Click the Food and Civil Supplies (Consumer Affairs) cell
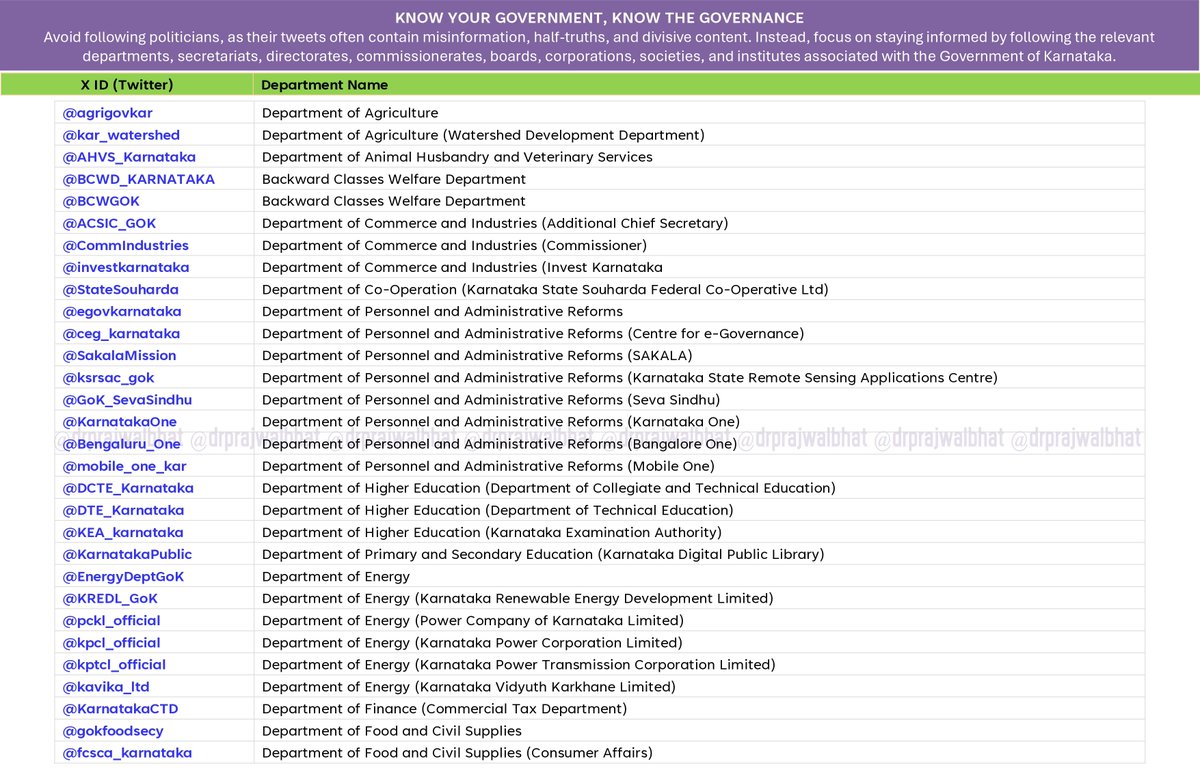Image resolution: width=1200 pixels, height=781 pixels. [x=699, y=752]
